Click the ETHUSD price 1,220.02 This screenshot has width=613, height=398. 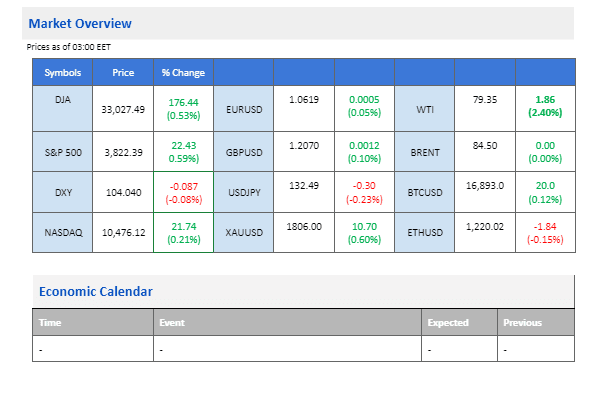pyautogui.click(x=485, y=227)
